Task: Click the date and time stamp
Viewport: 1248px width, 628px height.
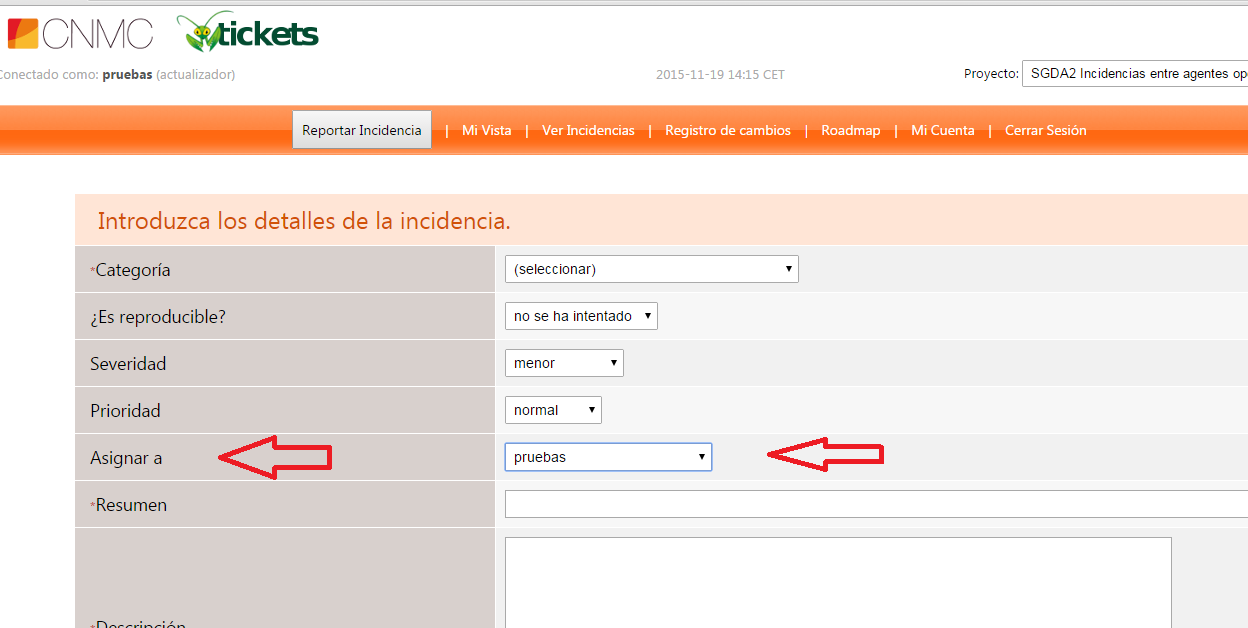Action: tap(720, 75)
